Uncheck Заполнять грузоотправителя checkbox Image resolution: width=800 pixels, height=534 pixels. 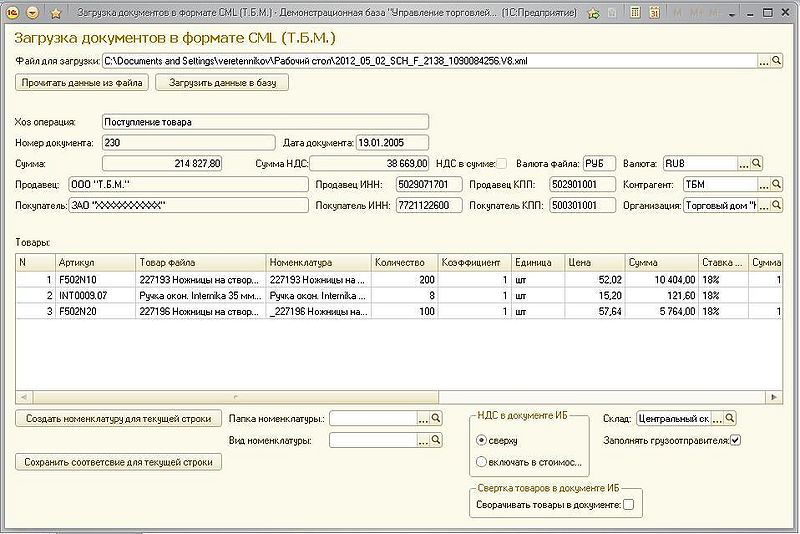[736, 439]
